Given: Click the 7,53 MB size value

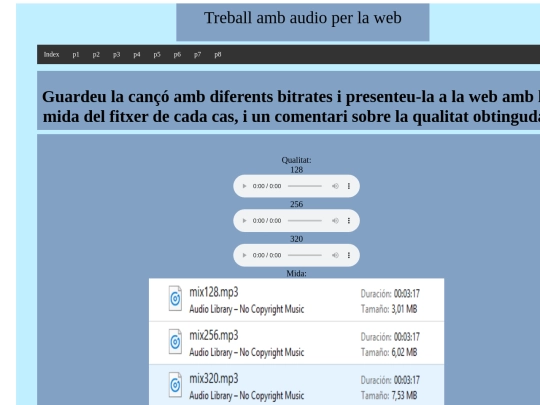Looking at the screenshot, I should tap(404, 395).
